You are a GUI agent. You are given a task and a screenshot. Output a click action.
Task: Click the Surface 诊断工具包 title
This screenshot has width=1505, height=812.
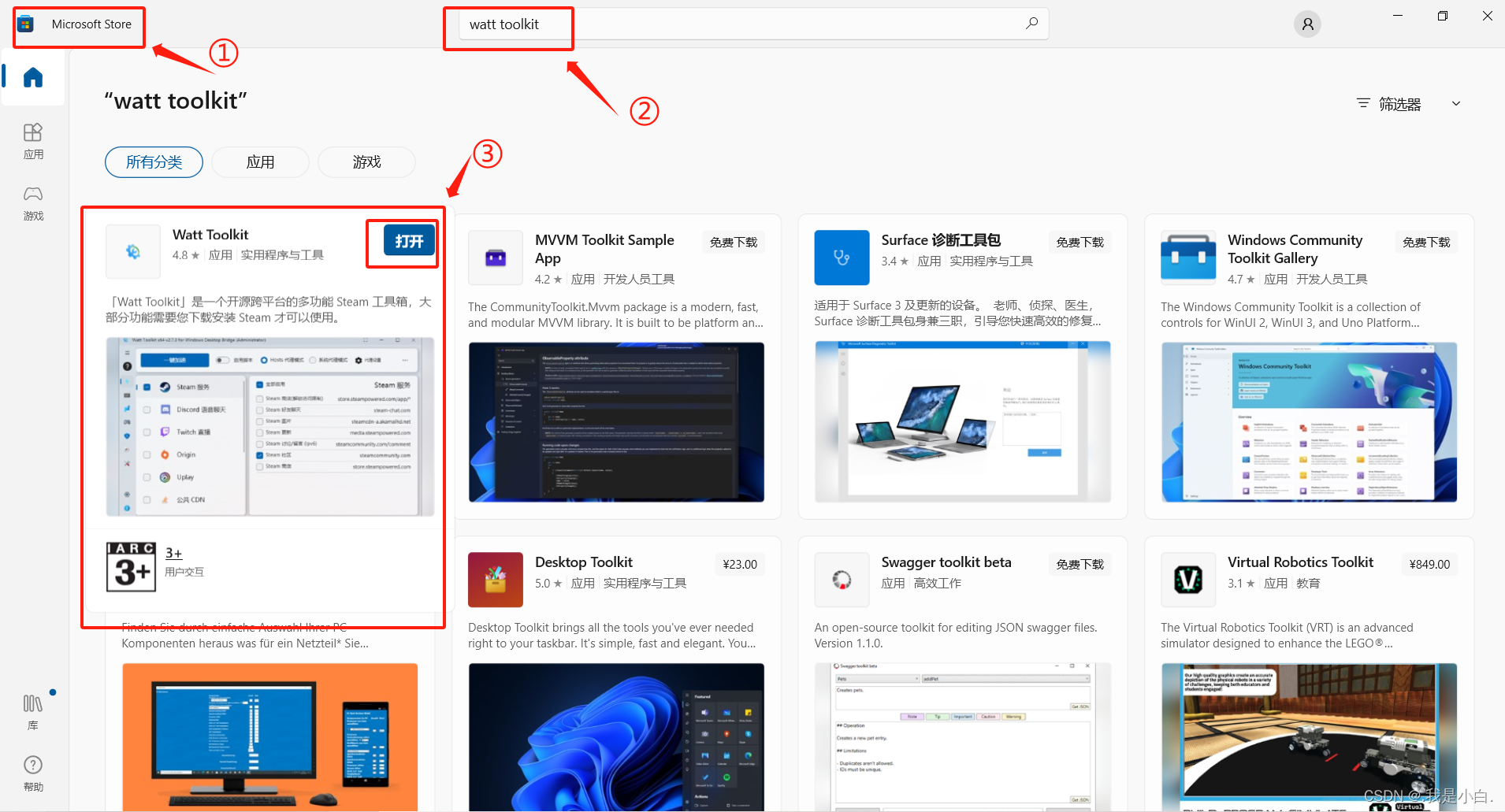pos(941,240)
